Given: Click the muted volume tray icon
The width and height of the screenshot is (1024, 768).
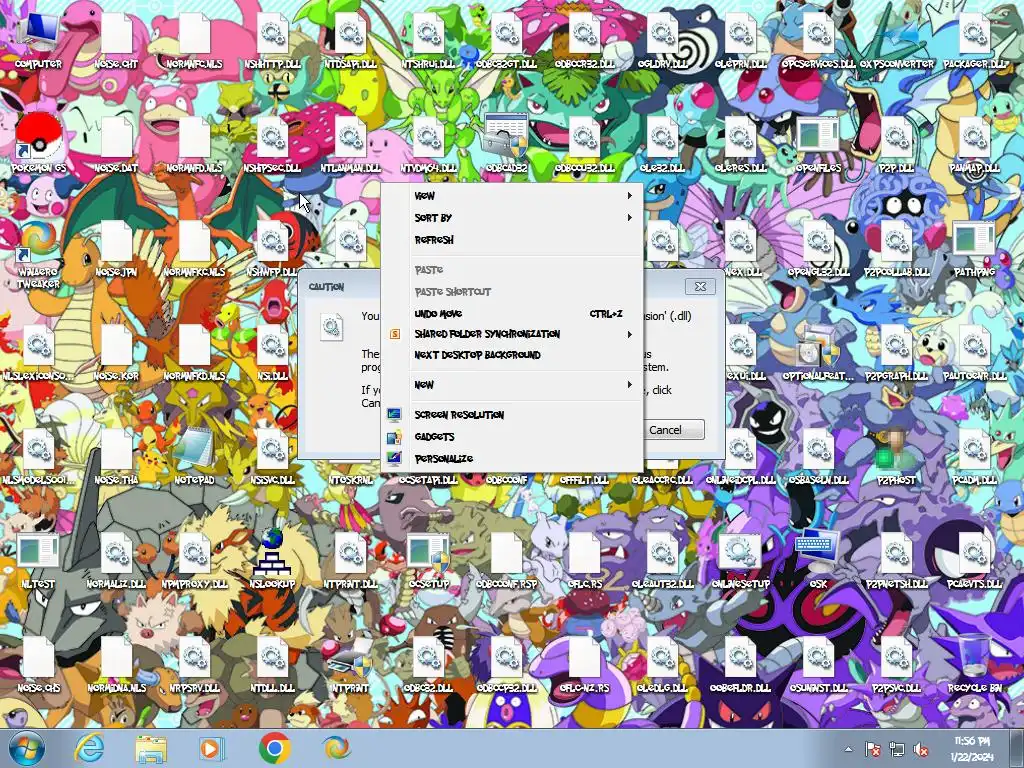Looking at the screenshot, I should (x=921, y=750).
